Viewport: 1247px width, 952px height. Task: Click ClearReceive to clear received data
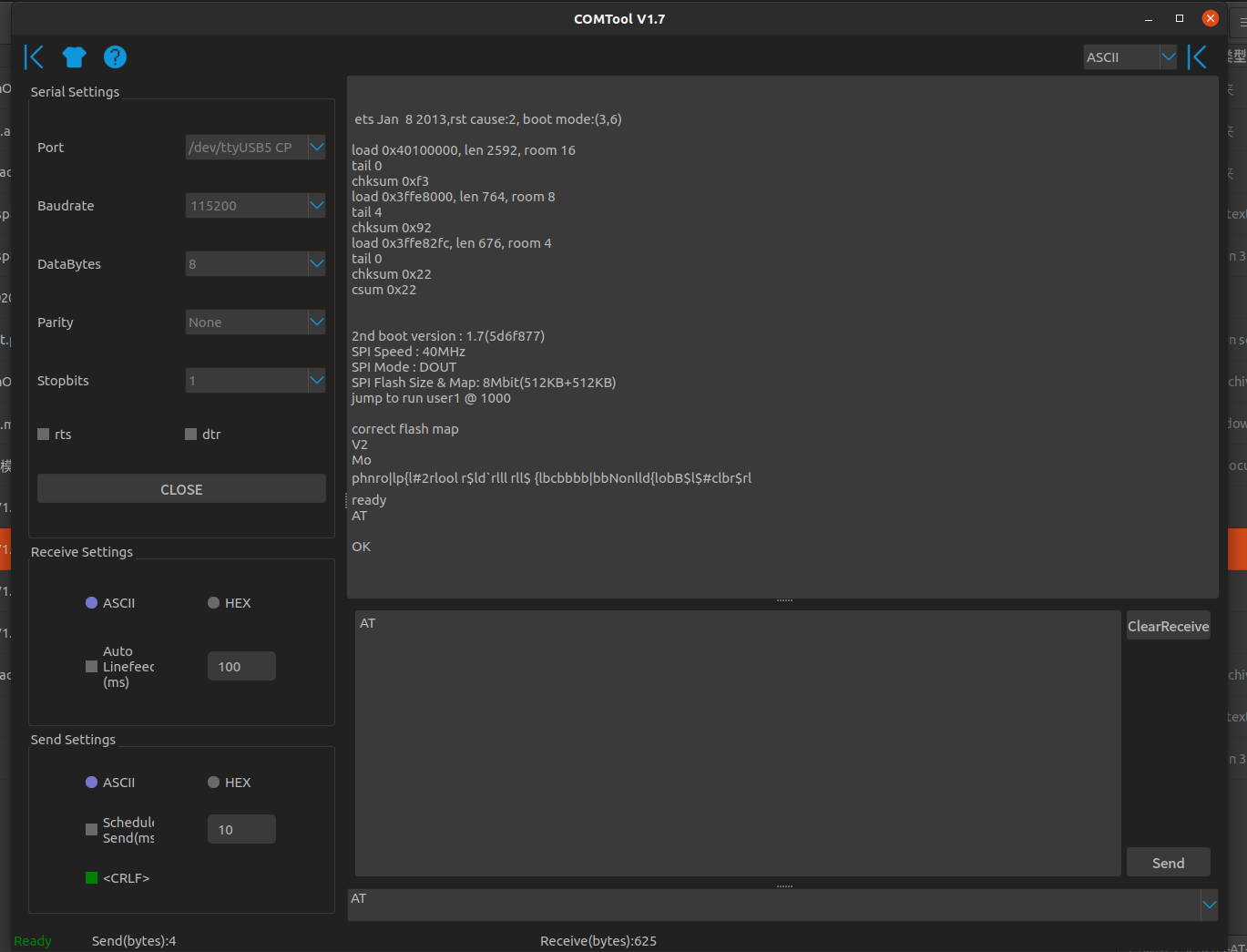pos(1168,626)
